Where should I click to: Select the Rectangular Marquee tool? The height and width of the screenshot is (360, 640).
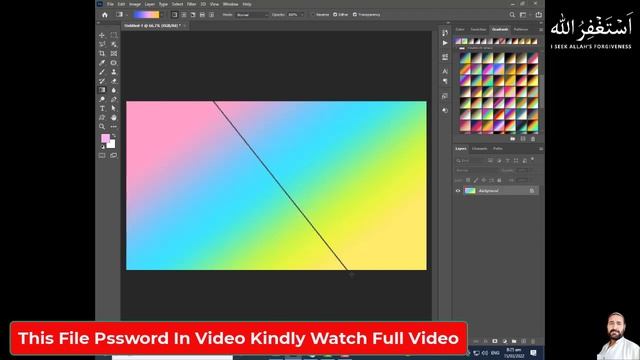coord(114,35)
